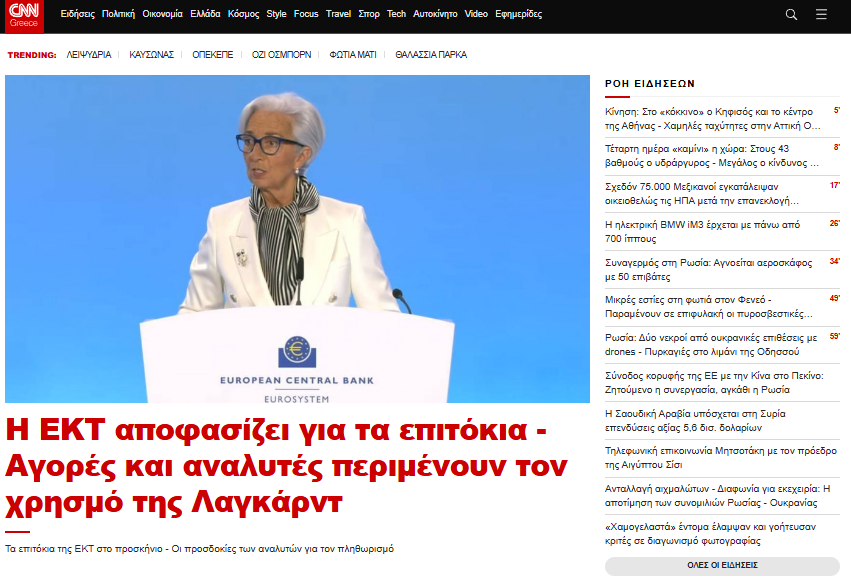851x586 pixels.
Task: Open trending topic ΚΑΥΣΩΝΑΣ
Action: tap(151, 55)
